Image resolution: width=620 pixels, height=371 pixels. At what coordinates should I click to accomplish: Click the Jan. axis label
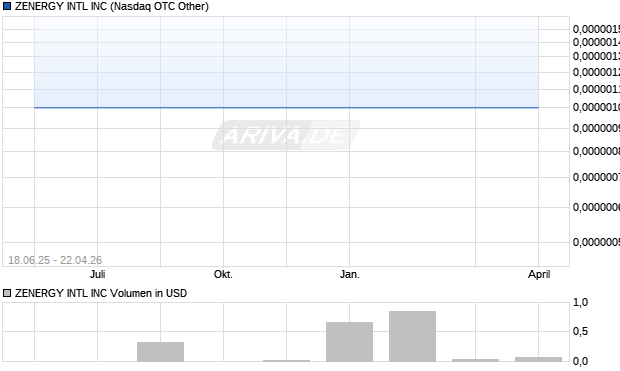(x=350, y=274)
